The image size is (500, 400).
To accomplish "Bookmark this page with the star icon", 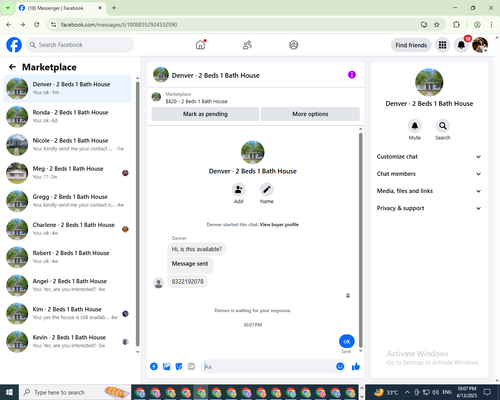I will click(x=437, y=24).
